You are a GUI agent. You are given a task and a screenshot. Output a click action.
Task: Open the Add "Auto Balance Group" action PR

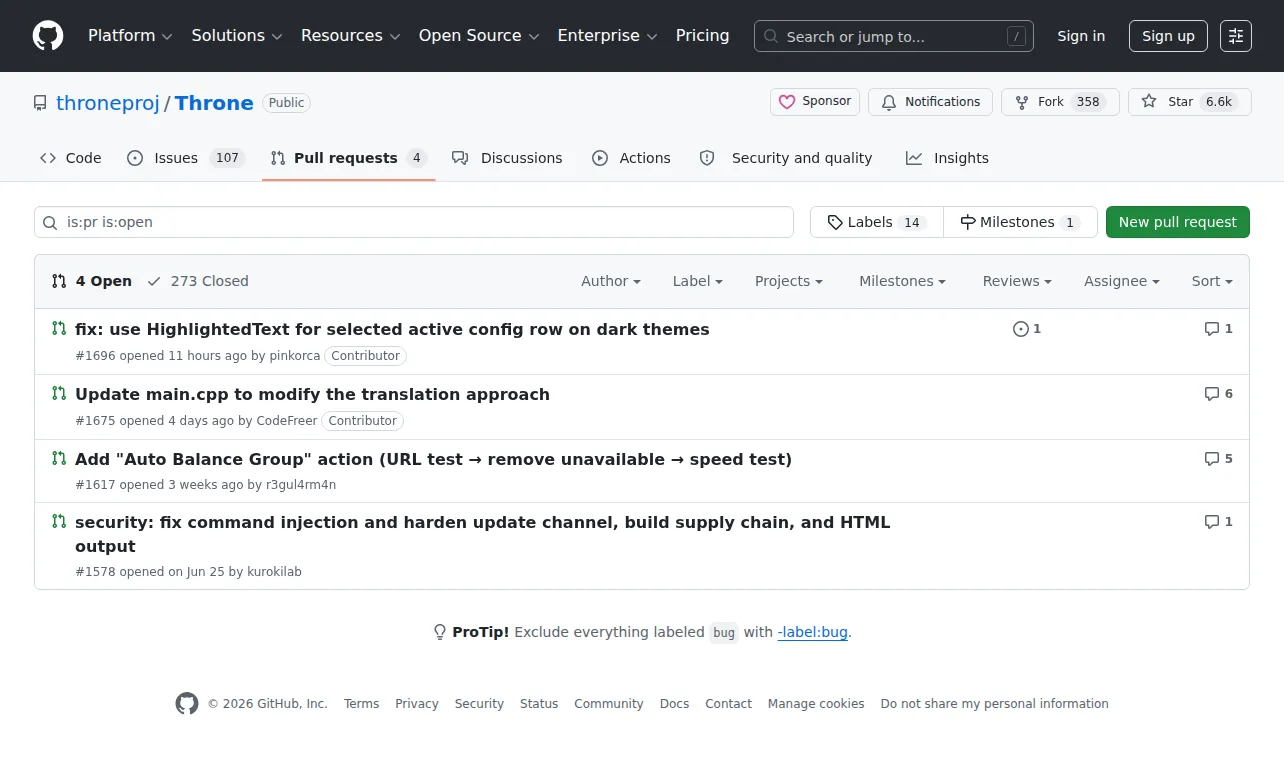tap(433, 459)
